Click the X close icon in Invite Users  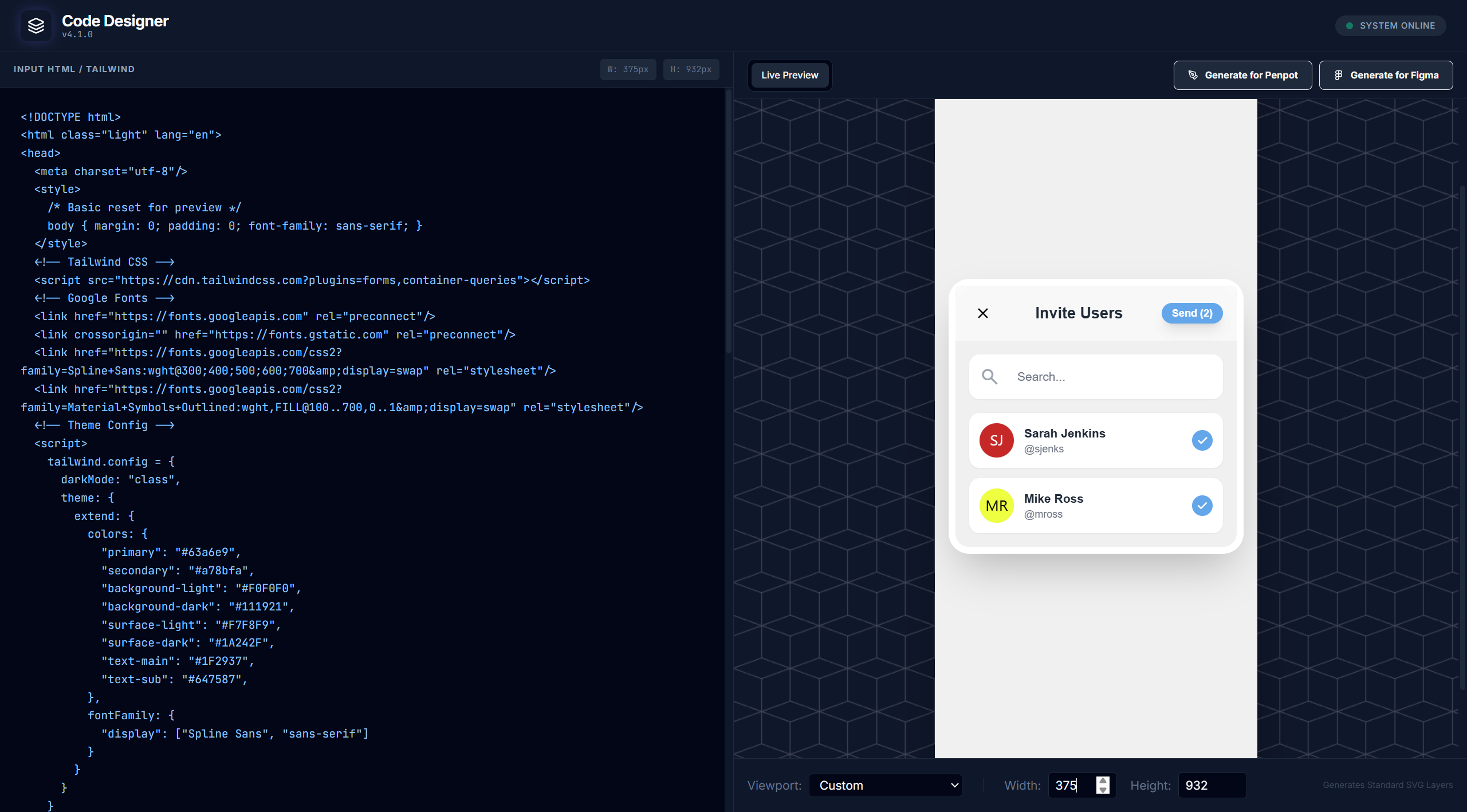click(983, 313)
